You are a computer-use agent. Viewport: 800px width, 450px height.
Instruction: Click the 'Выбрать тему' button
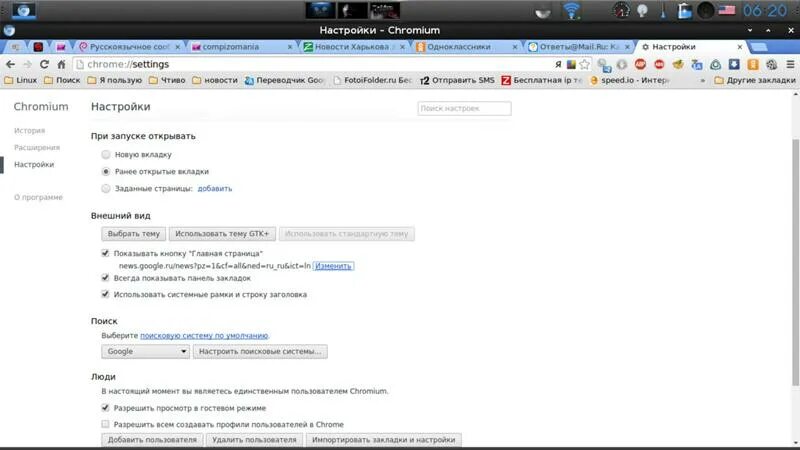[134, 234]
